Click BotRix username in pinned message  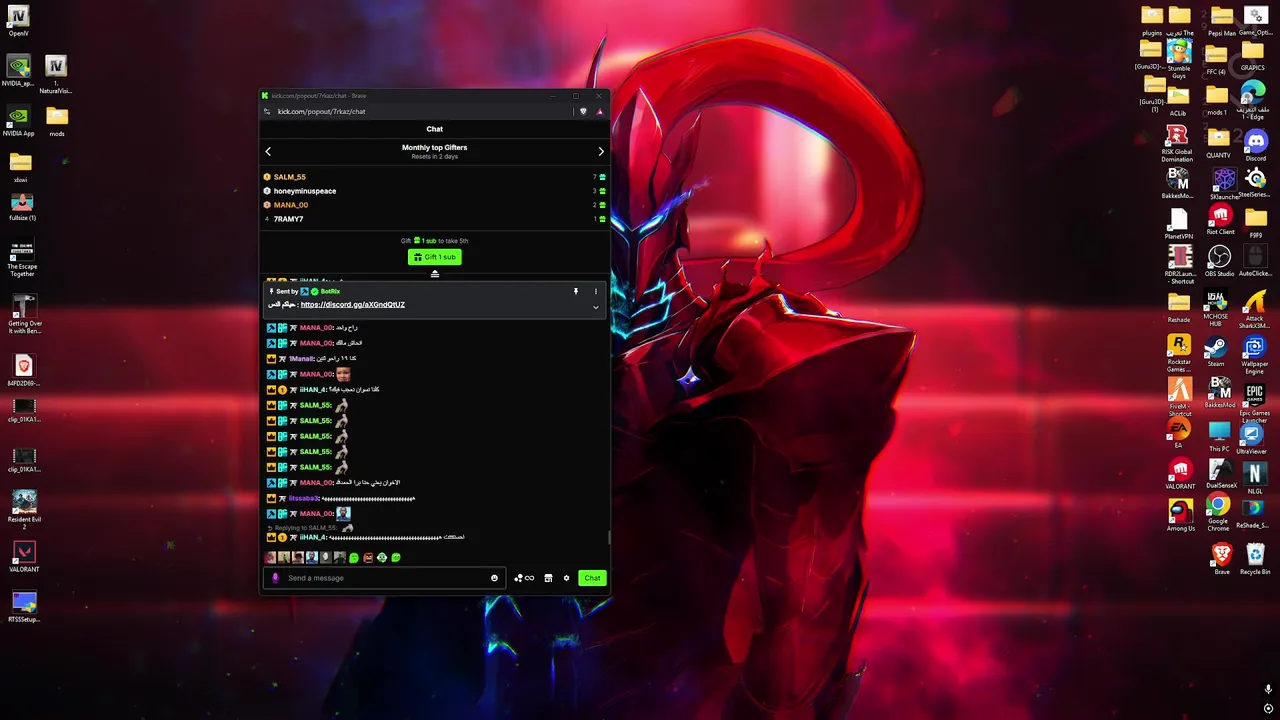[x=330, y=291]
